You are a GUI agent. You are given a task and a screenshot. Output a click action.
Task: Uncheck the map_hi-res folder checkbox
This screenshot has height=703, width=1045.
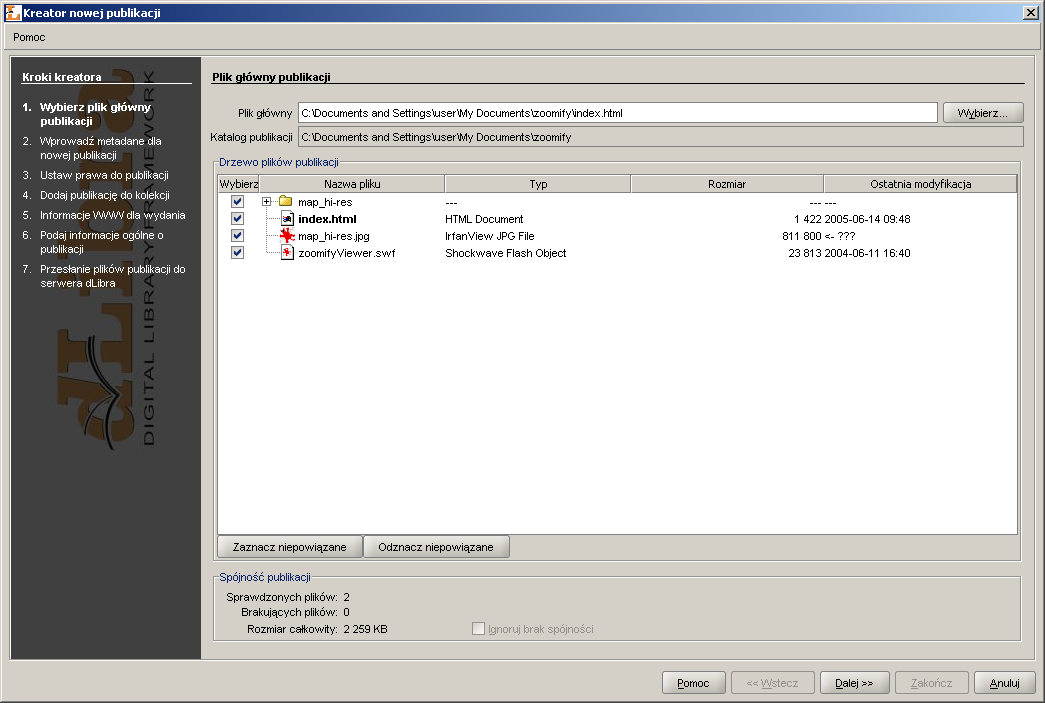point(237,202)
